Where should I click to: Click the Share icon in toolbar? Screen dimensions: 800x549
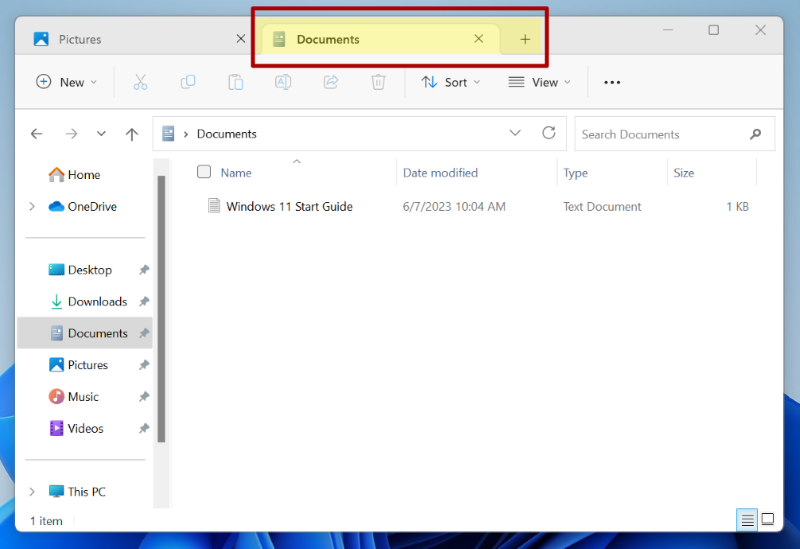[x=331, y=82]
